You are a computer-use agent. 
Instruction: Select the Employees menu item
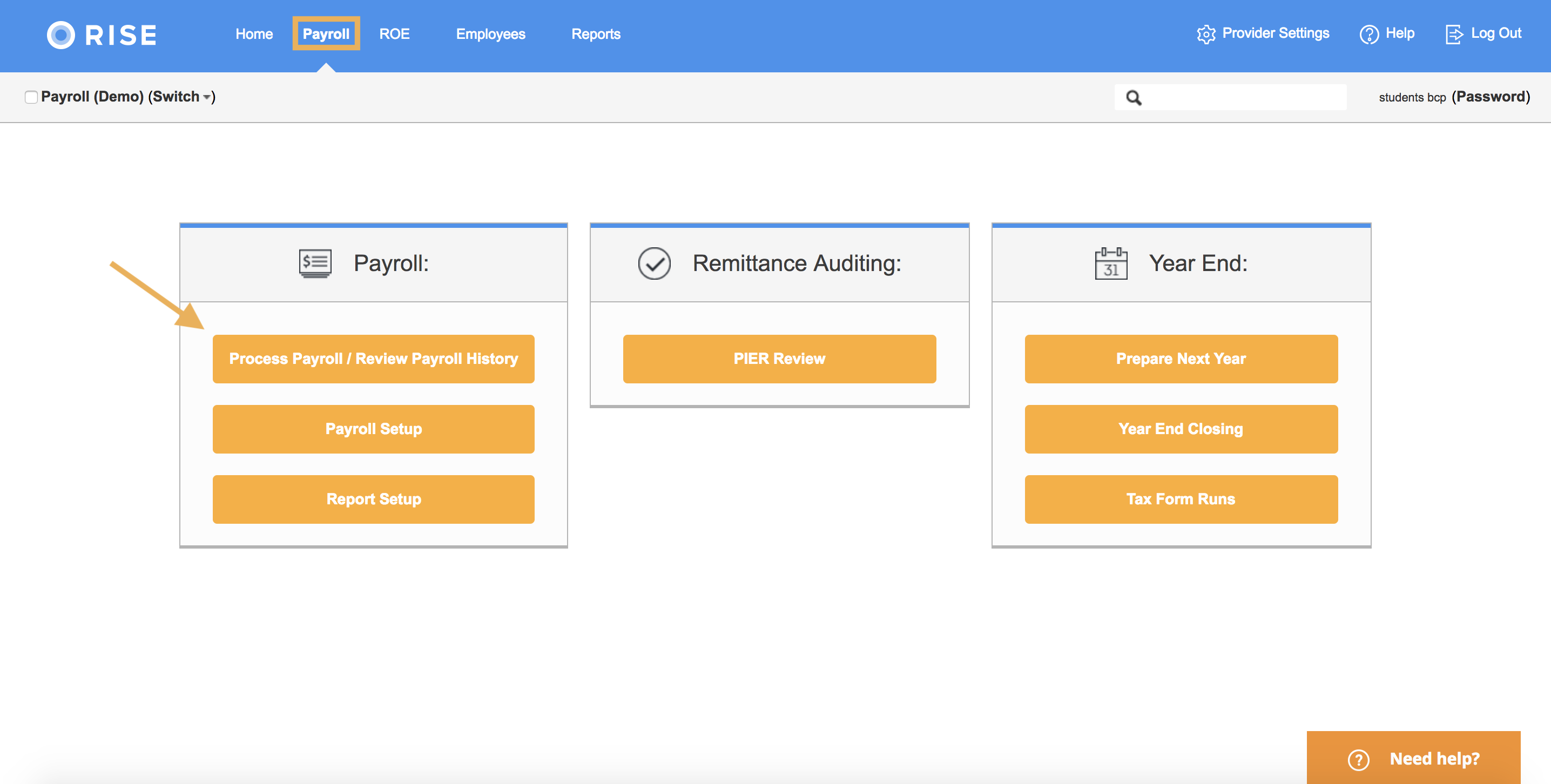tap(490, 33)
